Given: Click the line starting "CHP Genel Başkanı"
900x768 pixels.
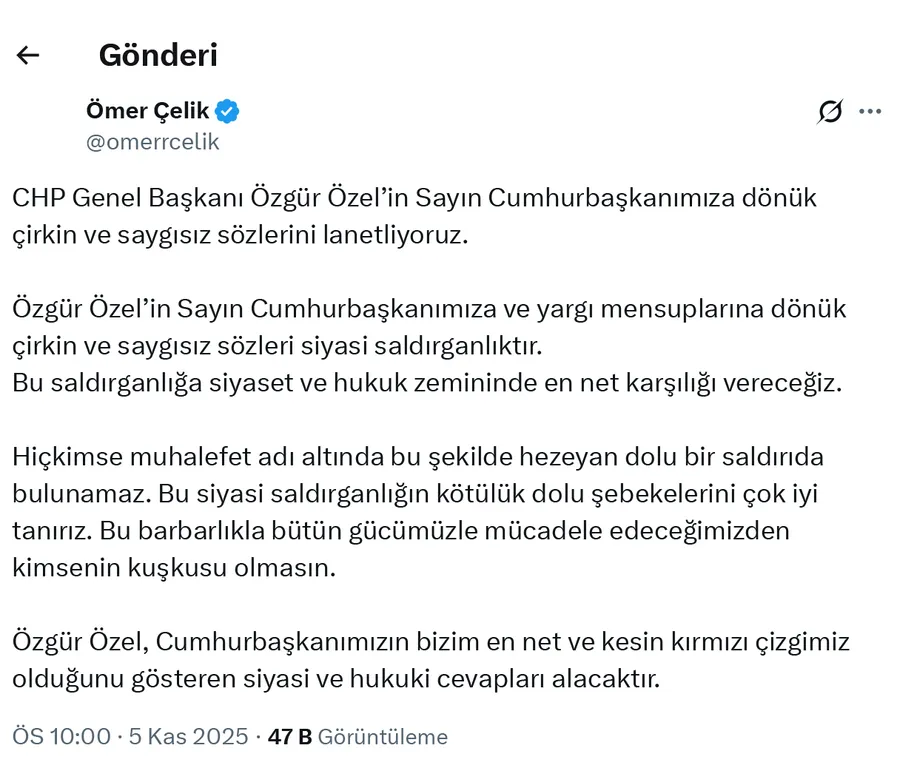Looking at the screenshot, I should [x=414, y=198].
